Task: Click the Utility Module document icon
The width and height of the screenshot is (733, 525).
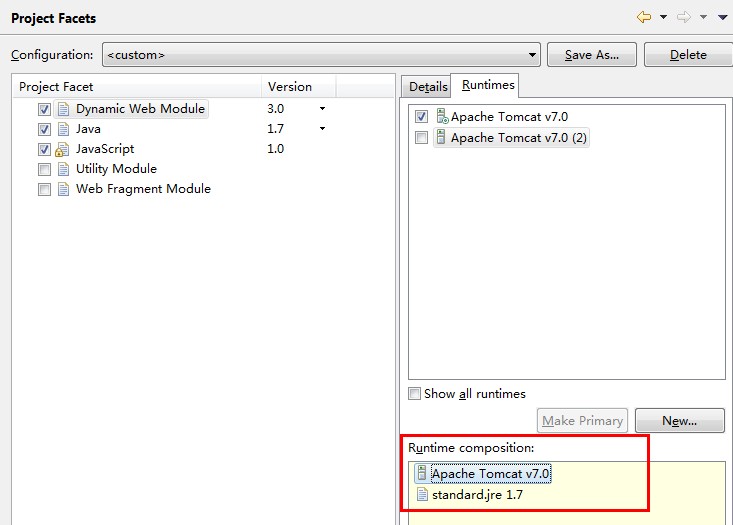Action: 63,169
